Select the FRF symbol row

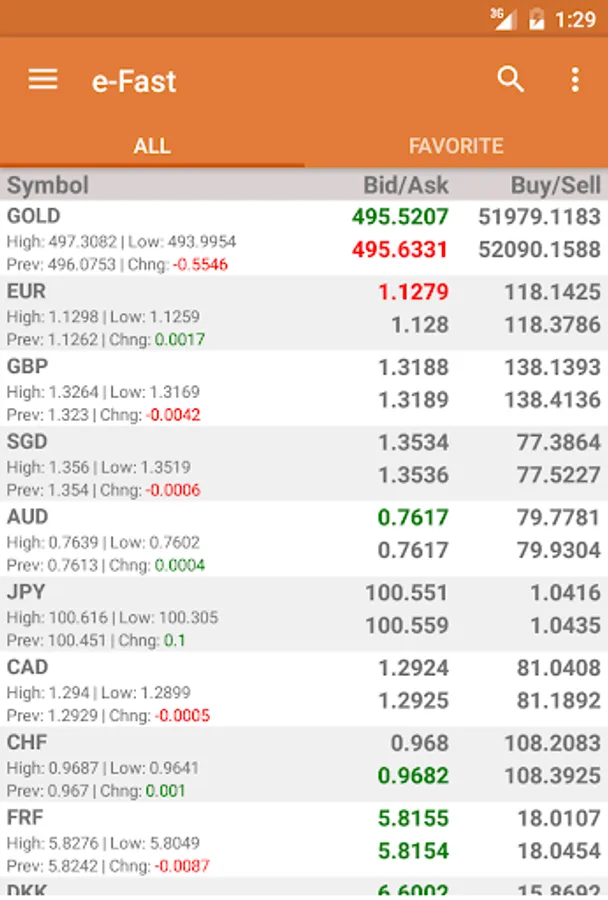pyautogui.click(x=25, y=817)
